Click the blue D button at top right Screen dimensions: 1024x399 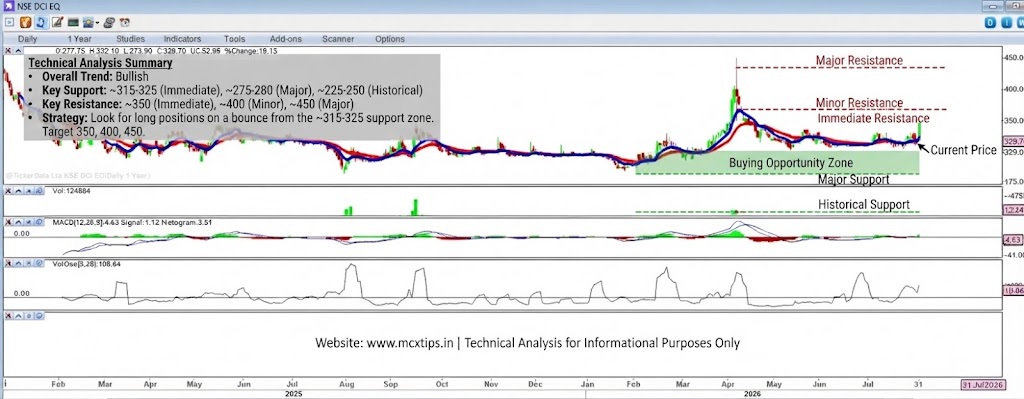(x=991, y=22)
